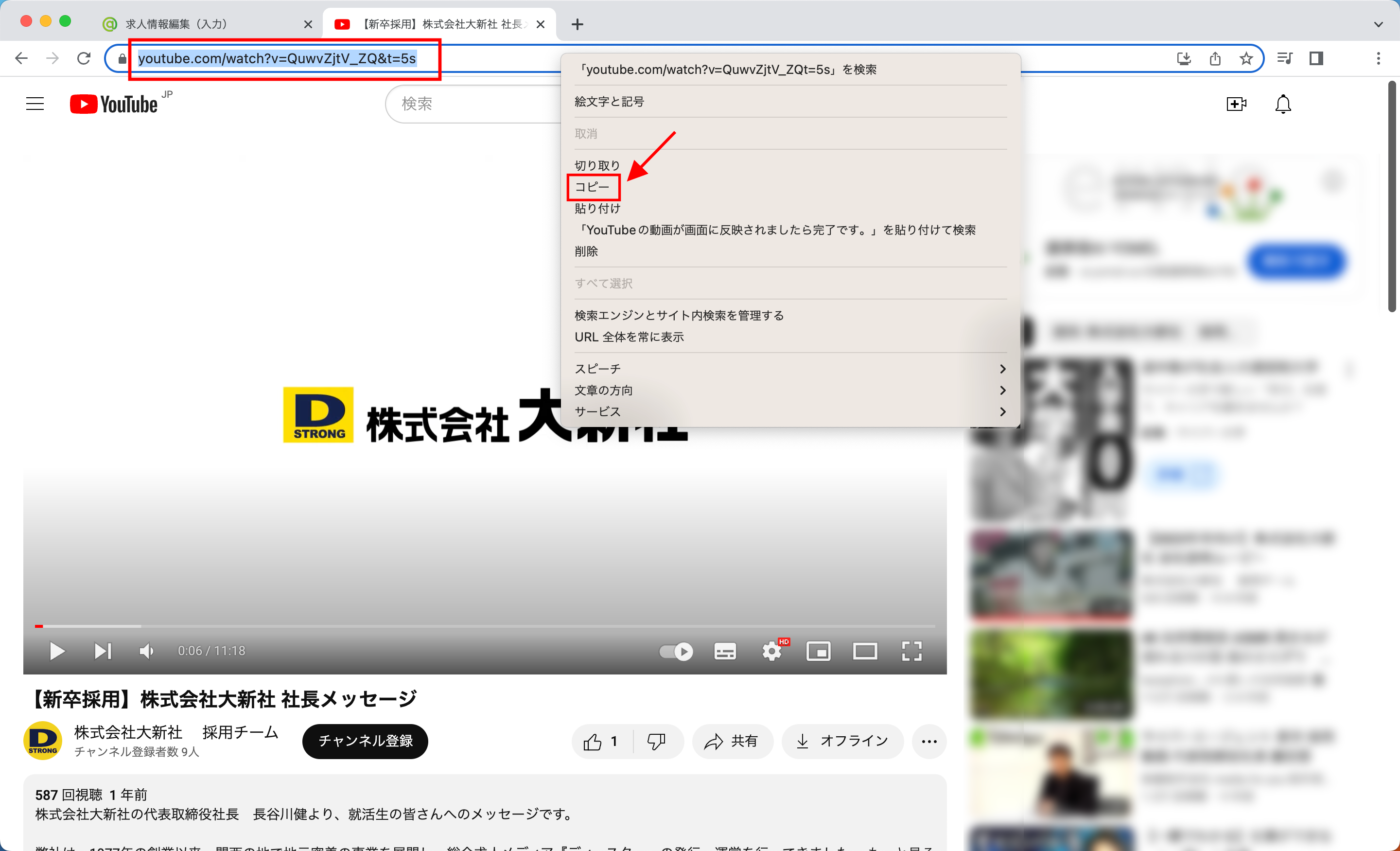
Task: Go to YouTube home via logo
Action: point(114,104)
